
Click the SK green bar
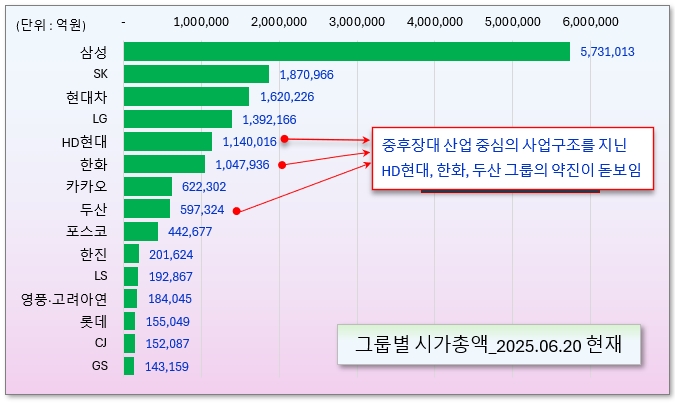pos(196,74)
